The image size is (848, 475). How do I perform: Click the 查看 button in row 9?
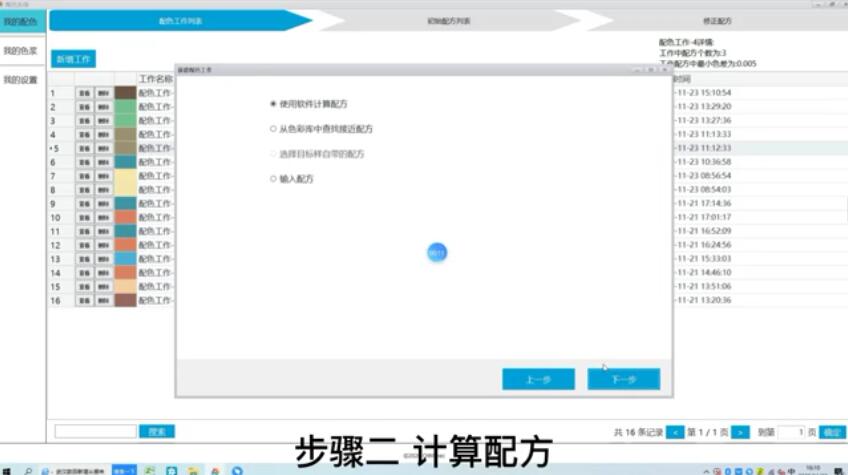[x=84, y=203]
